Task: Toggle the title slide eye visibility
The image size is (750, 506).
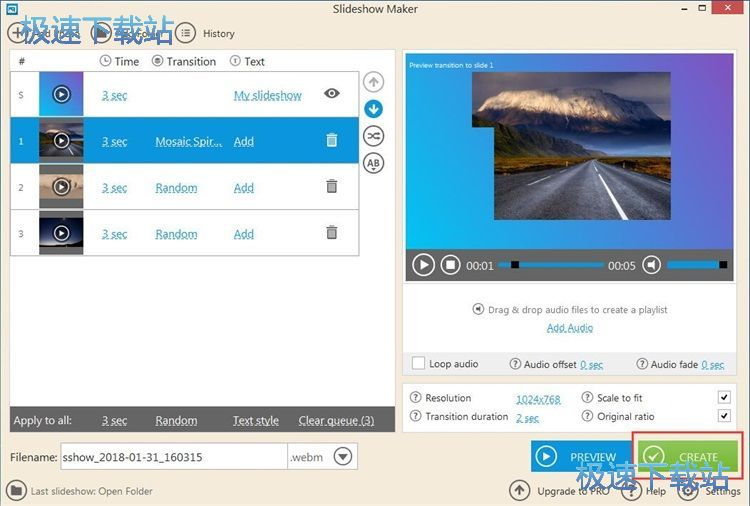Action: 332,94
